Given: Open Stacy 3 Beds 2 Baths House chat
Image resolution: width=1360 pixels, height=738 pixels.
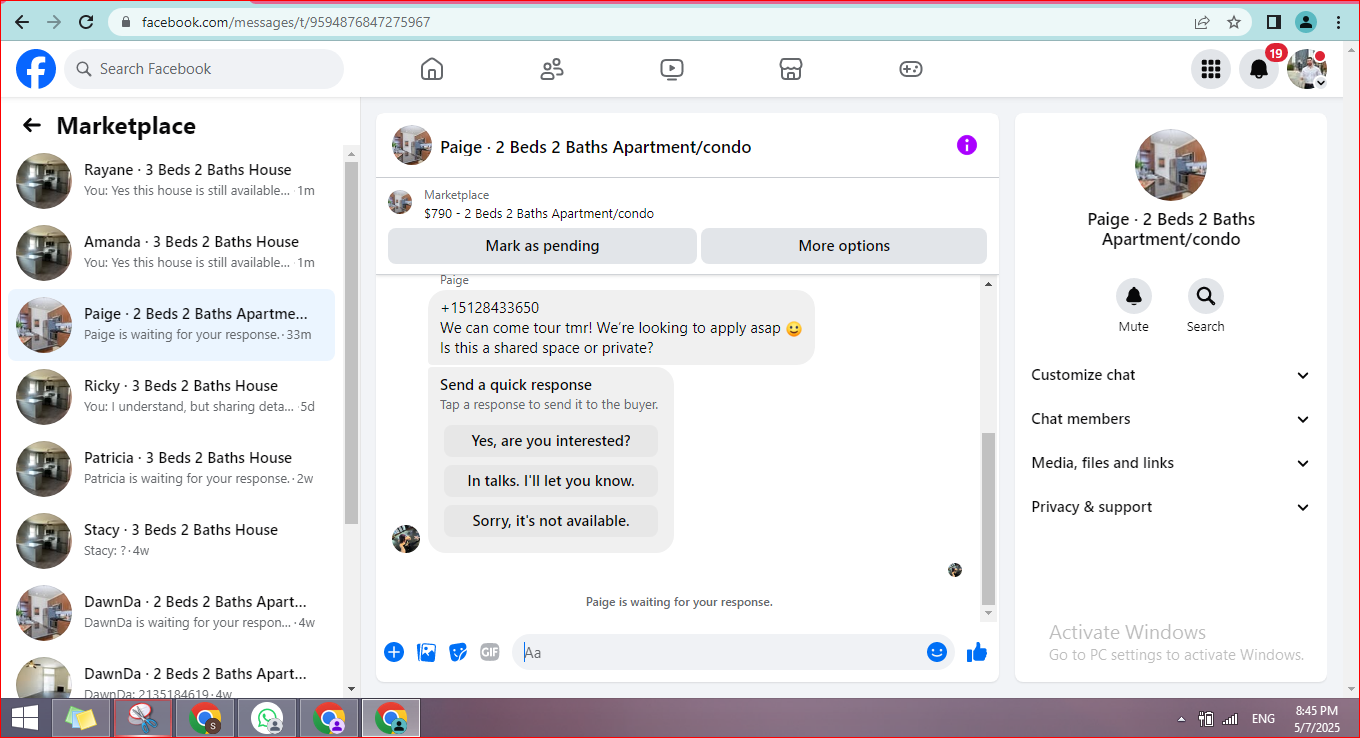Looking at the screenshot, I should pos(172,541).
